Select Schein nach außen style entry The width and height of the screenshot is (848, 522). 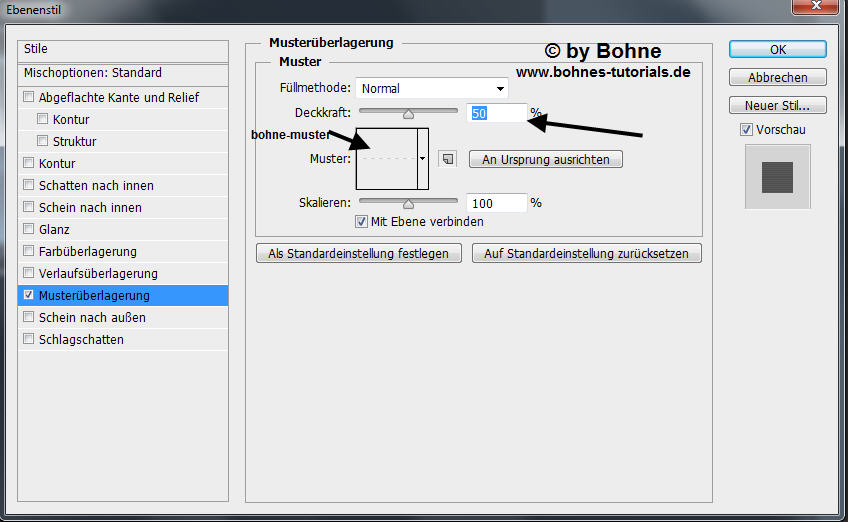point(92,318)
